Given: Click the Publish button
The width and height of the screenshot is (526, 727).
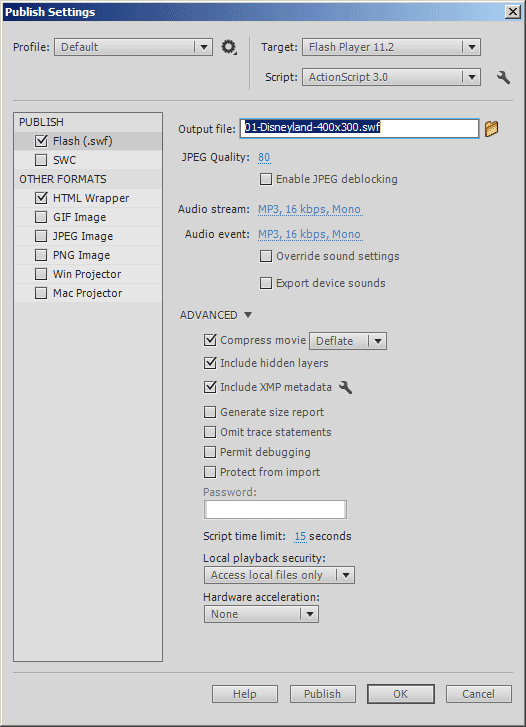Looking at the screenshot, I should click(x=323, y=694).
